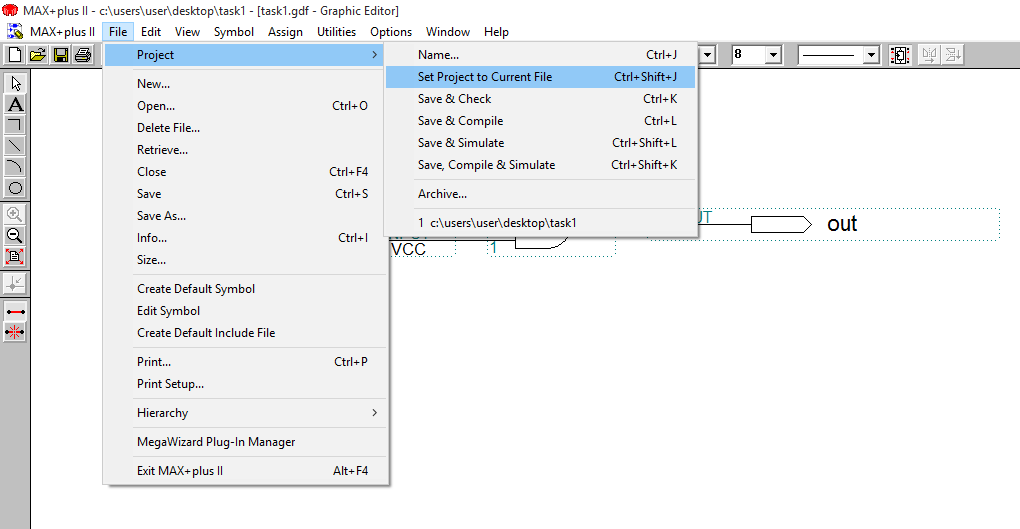Open the font size 8 dropdown
Viewport: 1020px width, 529px height.
click(x=773, y=55)
